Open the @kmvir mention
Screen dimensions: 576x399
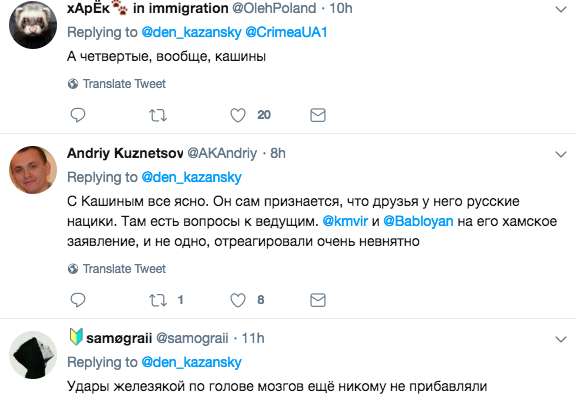tap(345, 221)
